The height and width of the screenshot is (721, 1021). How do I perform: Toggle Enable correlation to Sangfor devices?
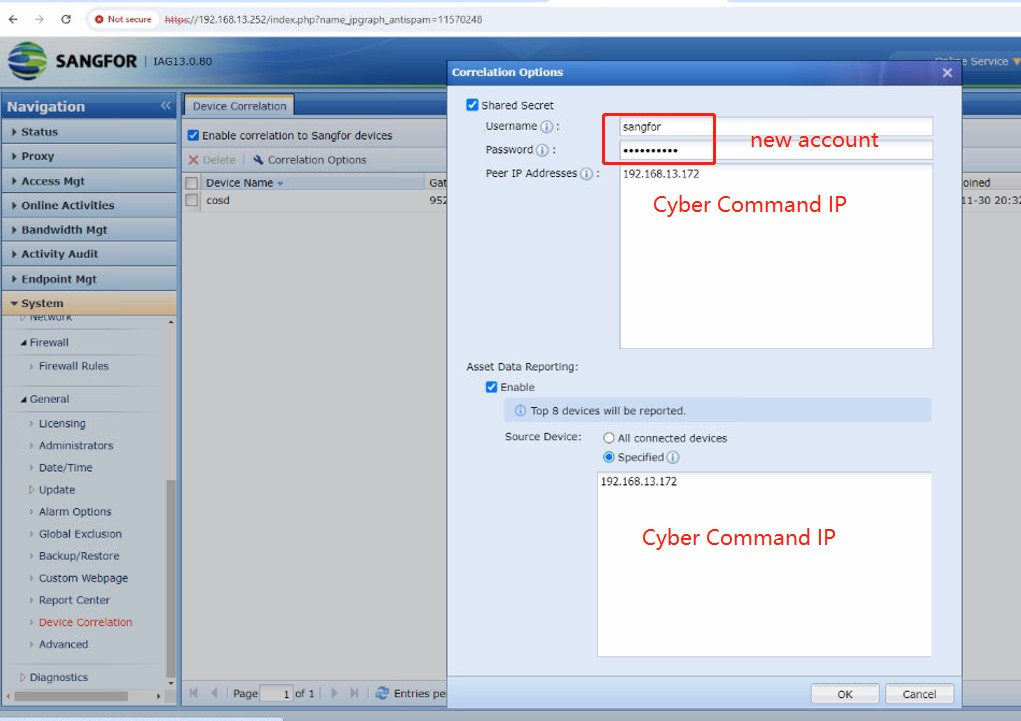193,135
